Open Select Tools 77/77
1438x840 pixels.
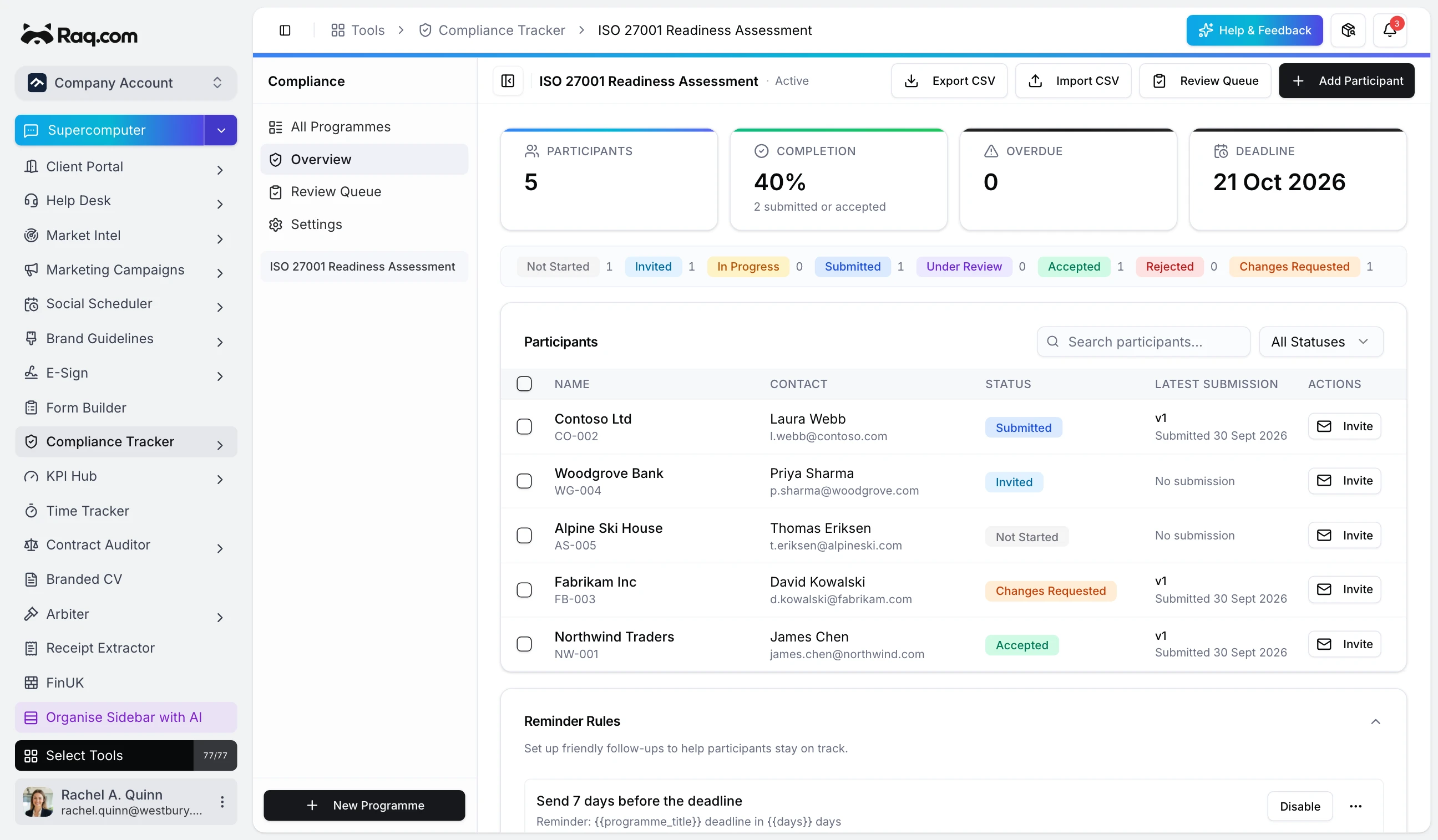pyautogui.click(x=125, y=755)
